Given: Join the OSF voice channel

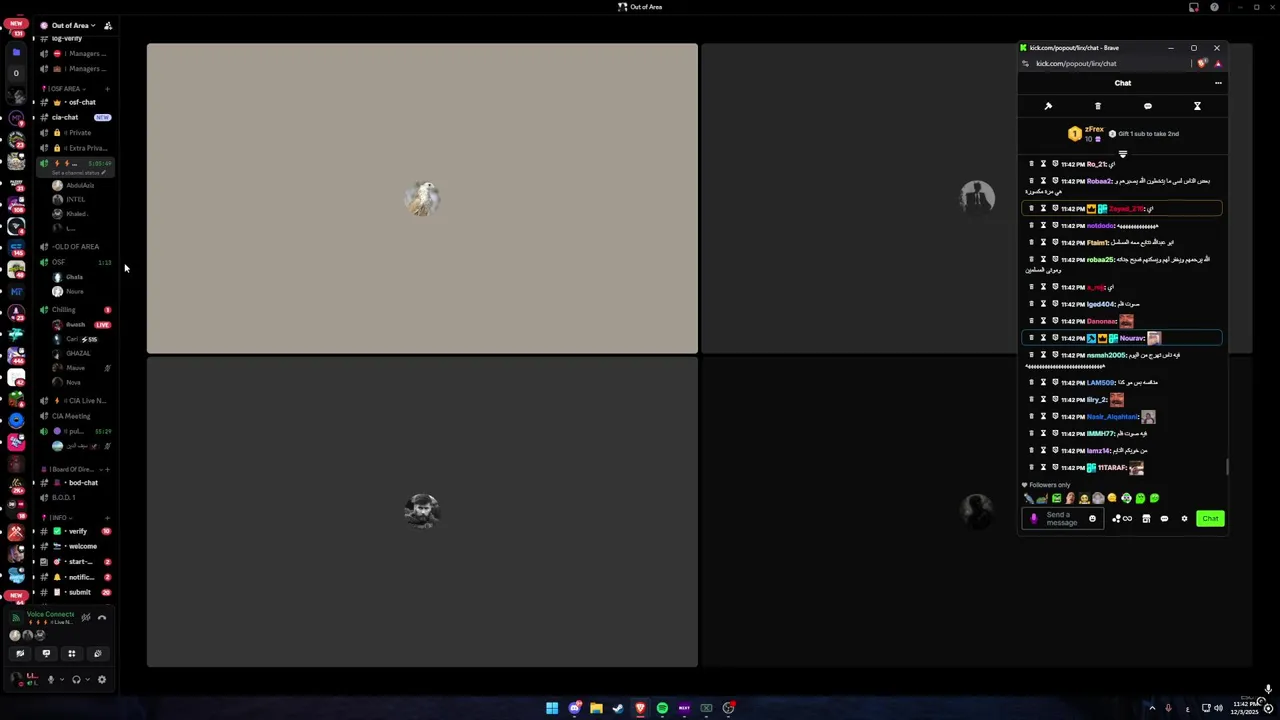Looking at the screenshot, I should coord(75,262).
